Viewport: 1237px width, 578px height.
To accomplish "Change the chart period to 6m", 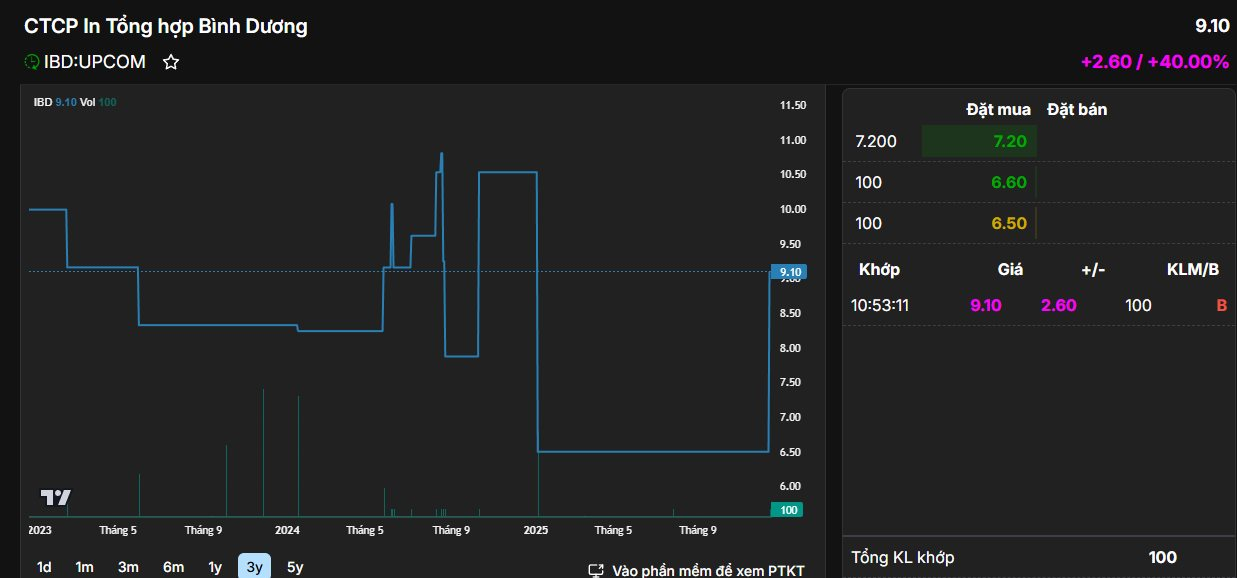I will [173, 567].
